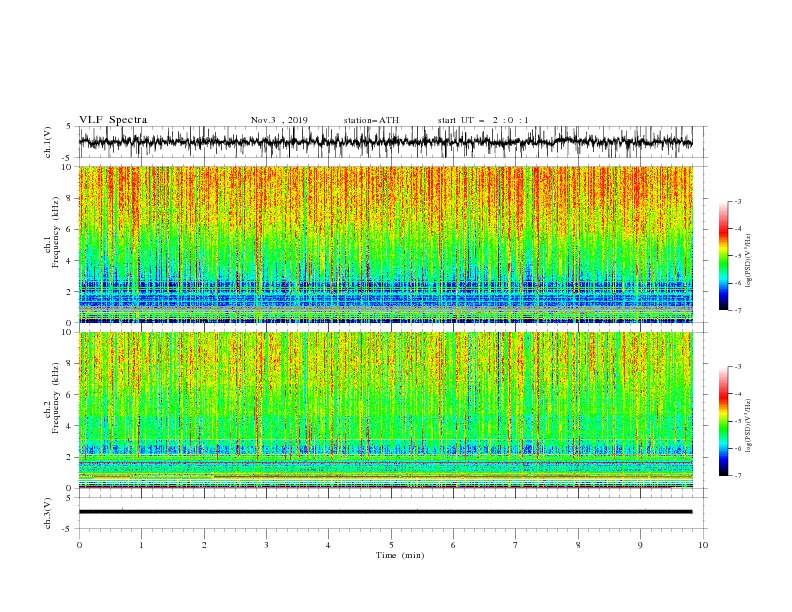
Task: Click the ch.1 waveform trace
Action: pyautogui.click(x=385, y=142)
